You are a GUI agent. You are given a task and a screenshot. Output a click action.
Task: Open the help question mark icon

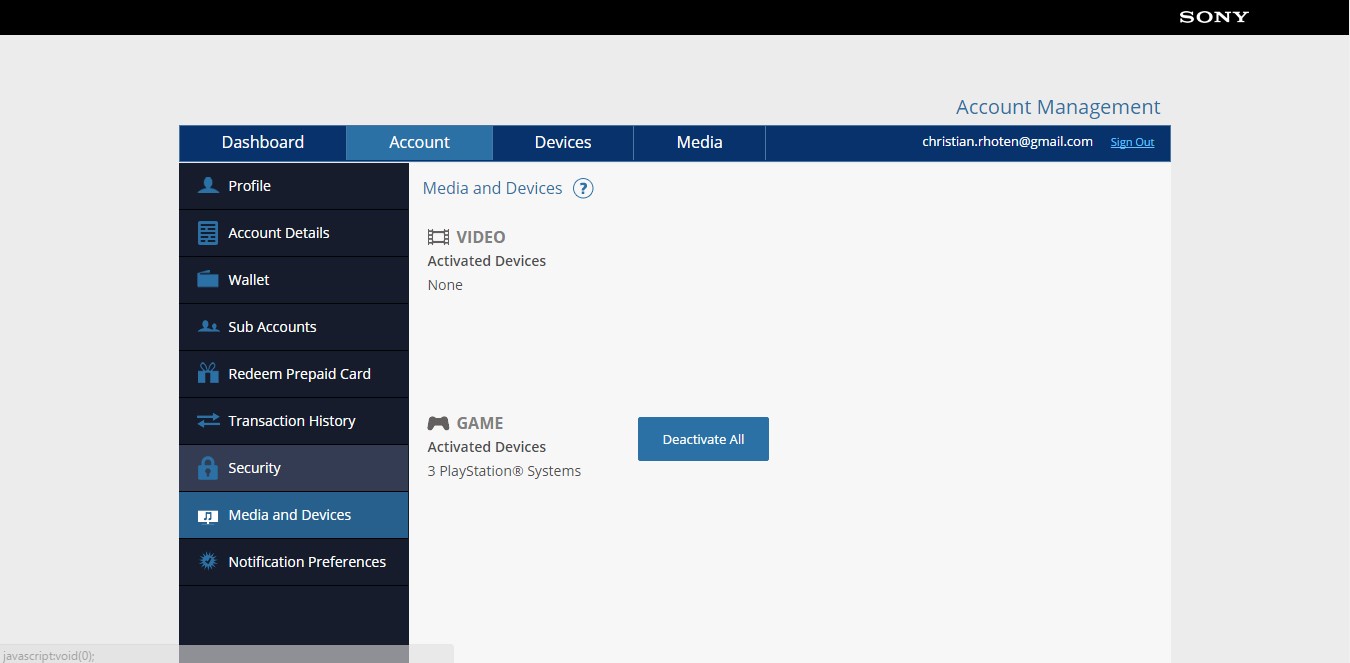pos(583,188)
